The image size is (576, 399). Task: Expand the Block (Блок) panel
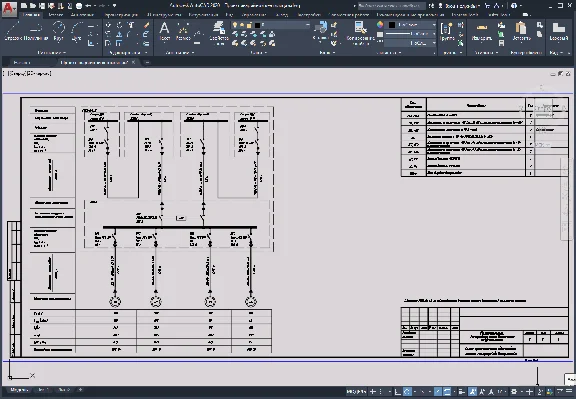327,53
